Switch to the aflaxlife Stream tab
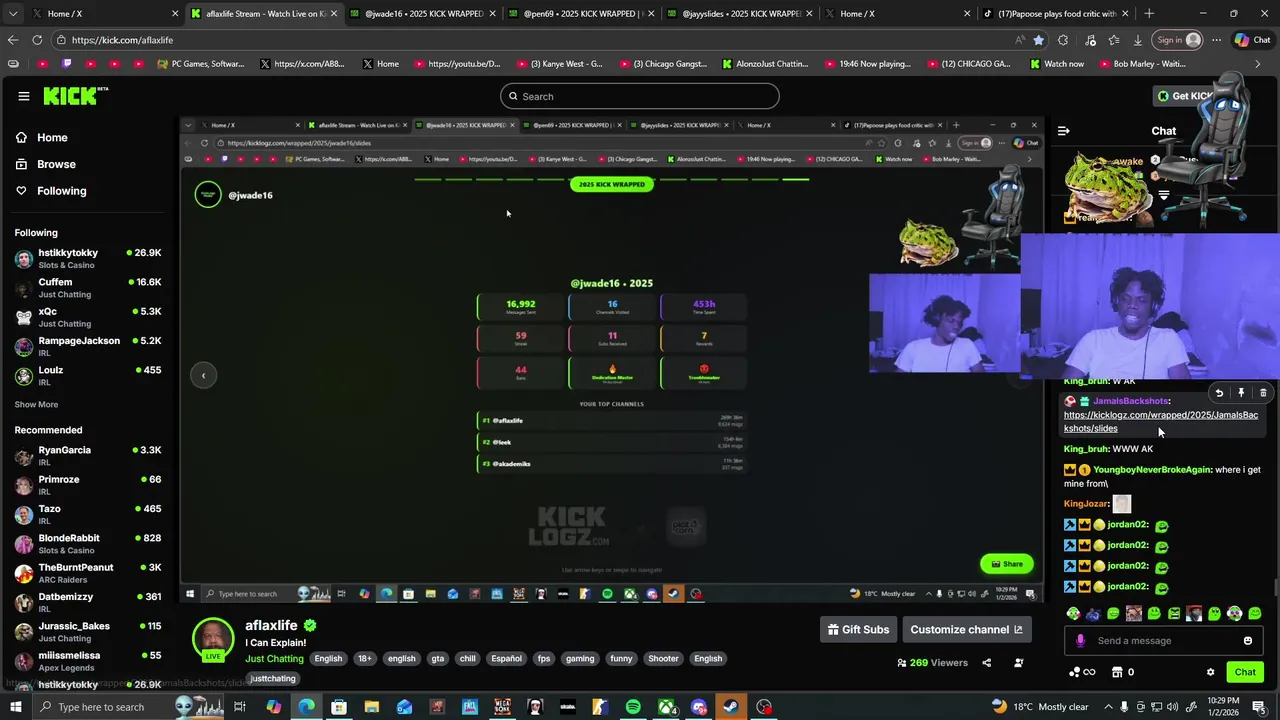 click(x=263, y=14)
